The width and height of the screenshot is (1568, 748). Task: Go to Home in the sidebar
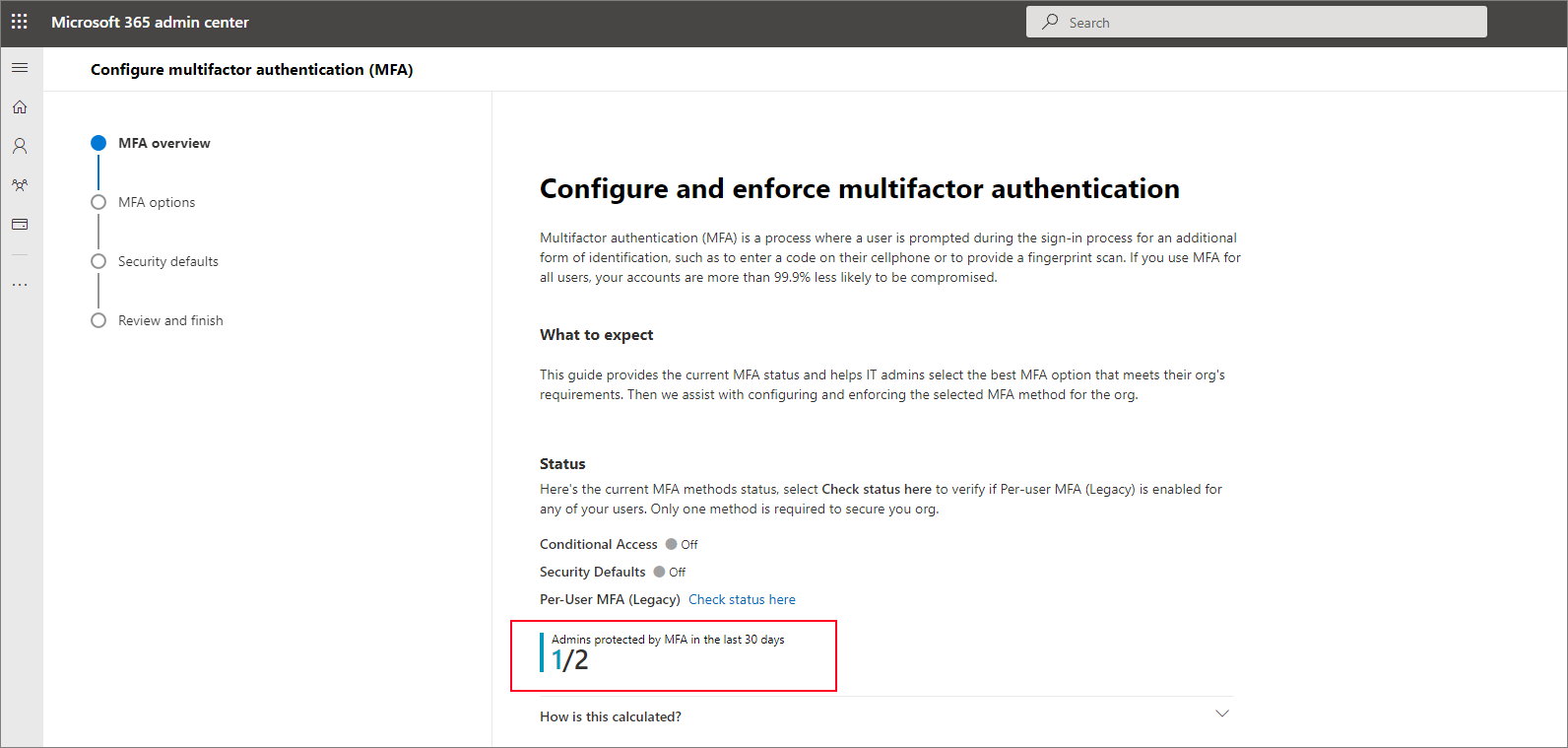point(20,106)
